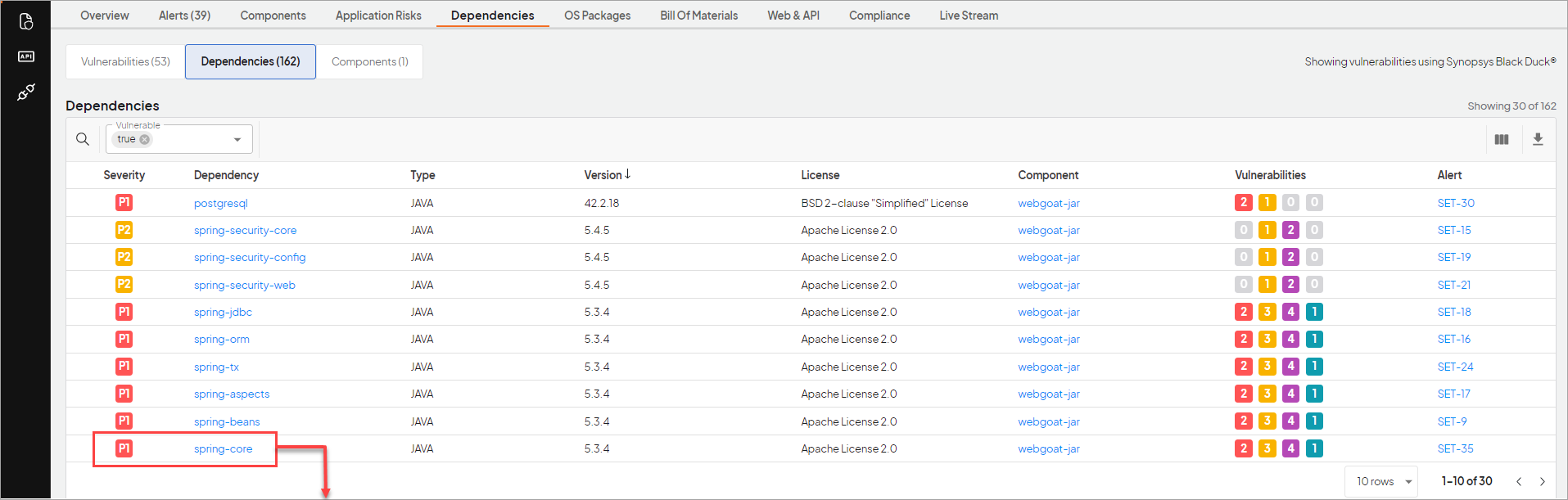
Task: Click the P2 severity badge for spring-security-core
Action: pyautogui.click(x=124, y=230)
